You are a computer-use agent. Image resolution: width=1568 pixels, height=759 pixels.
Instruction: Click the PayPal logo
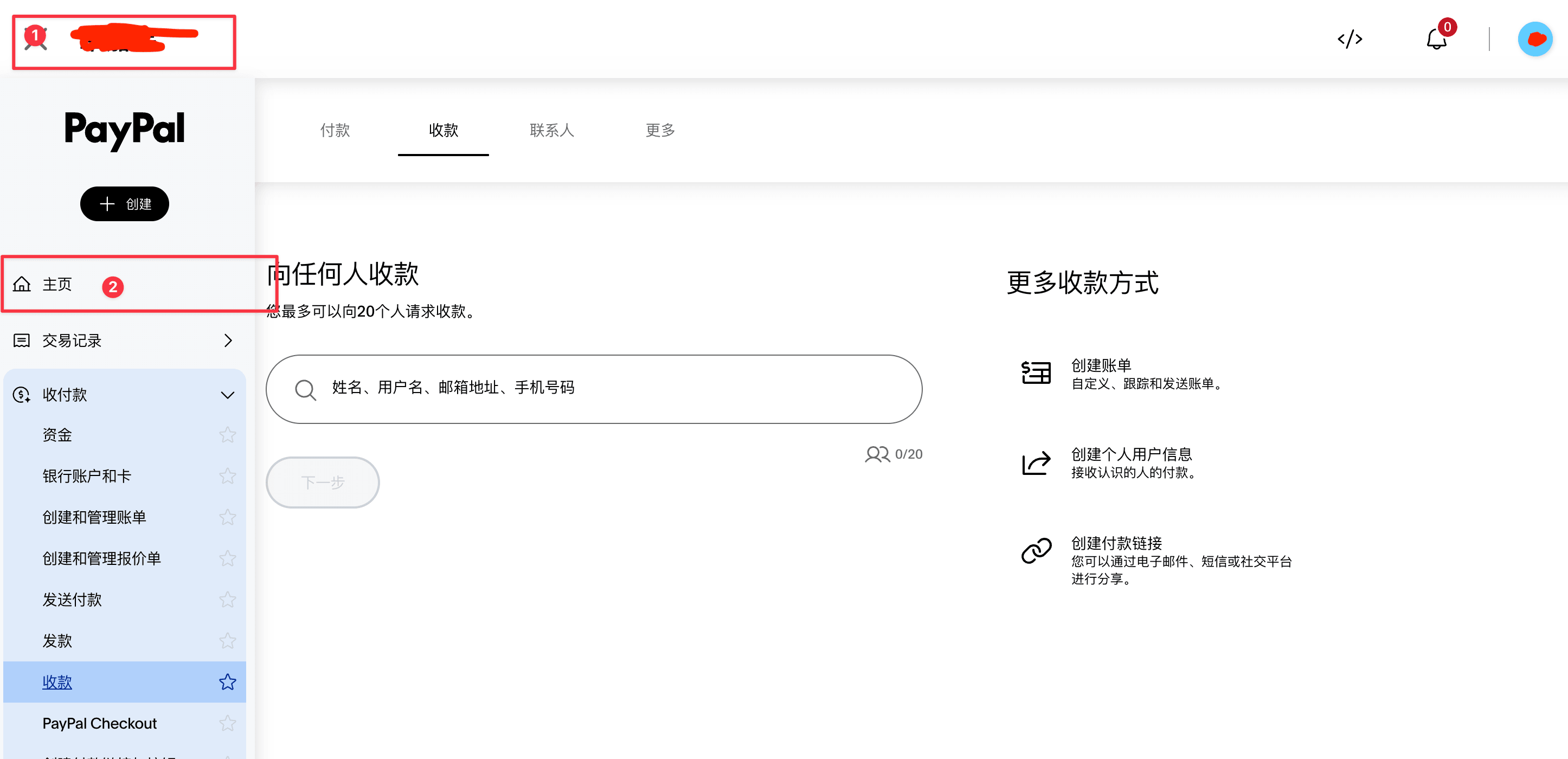125,129
